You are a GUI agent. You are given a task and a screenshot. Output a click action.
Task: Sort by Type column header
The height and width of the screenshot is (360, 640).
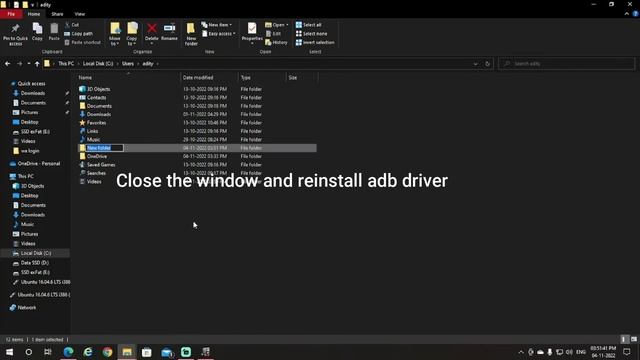point(262,78)
